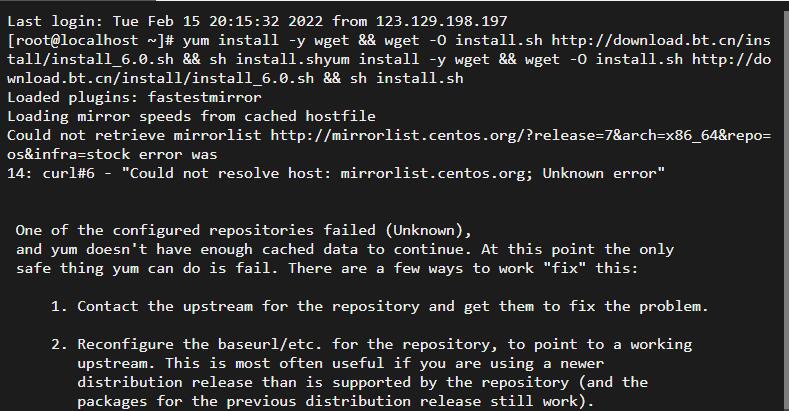Click the 'install.shyum' text in command
This screenshot has height=411, width=789.
pyautogui.click(x=293, y=59)
